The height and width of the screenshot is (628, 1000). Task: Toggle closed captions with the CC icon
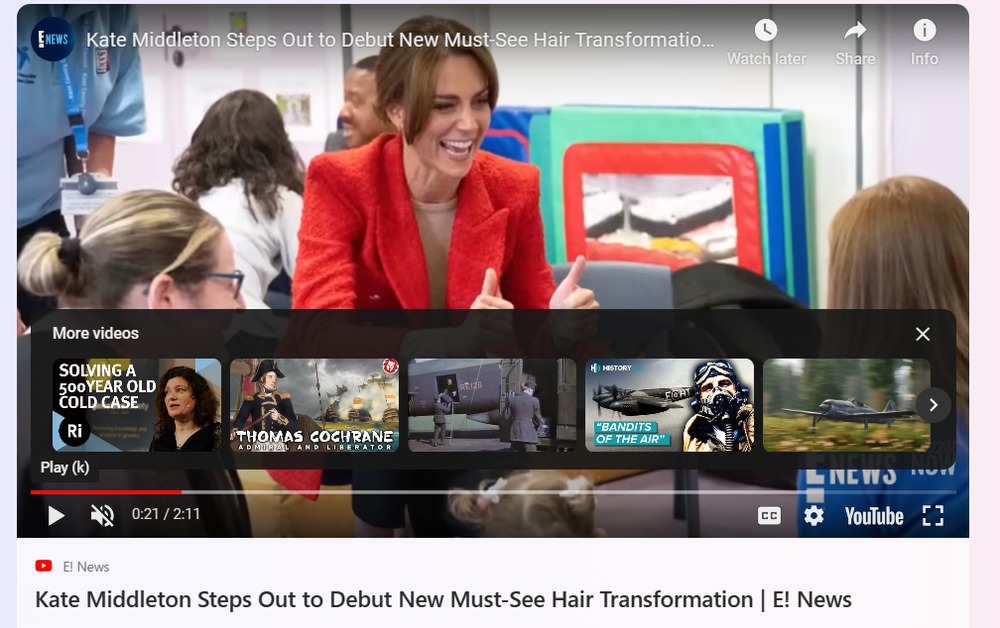click(x=768, y=515)
